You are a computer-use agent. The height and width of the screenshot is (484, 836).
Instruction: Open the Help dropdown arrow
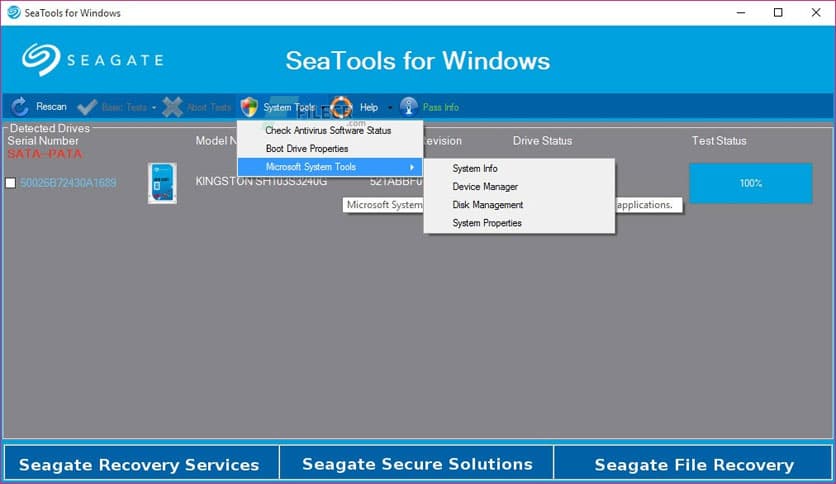390,107
